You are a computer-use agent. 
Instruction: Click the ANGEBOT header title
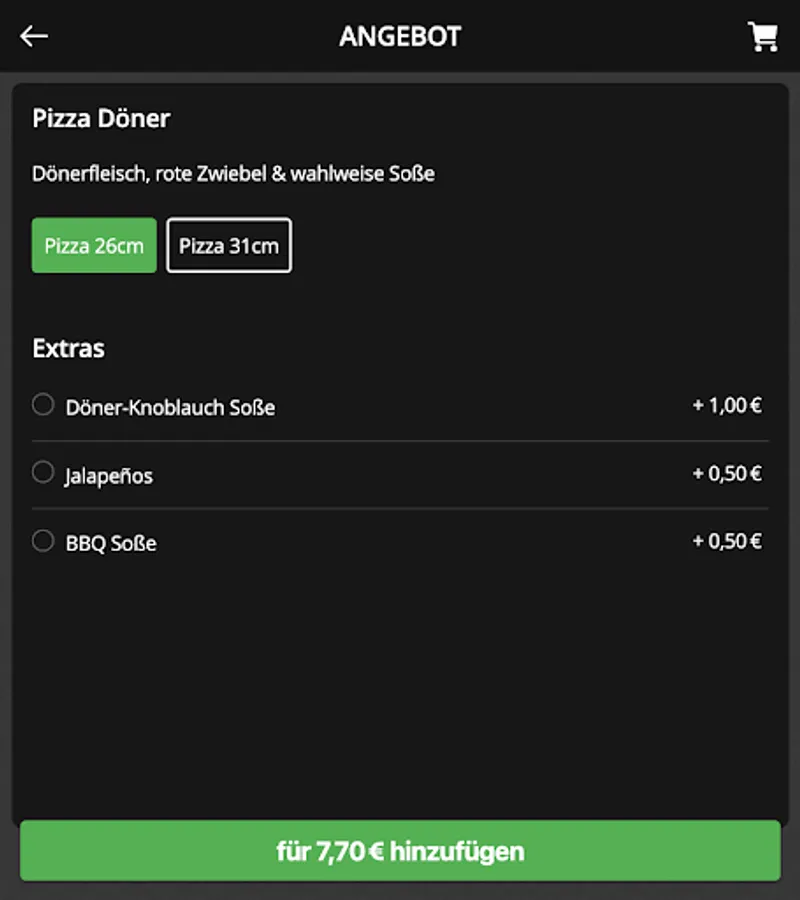(x=400, y=36)
